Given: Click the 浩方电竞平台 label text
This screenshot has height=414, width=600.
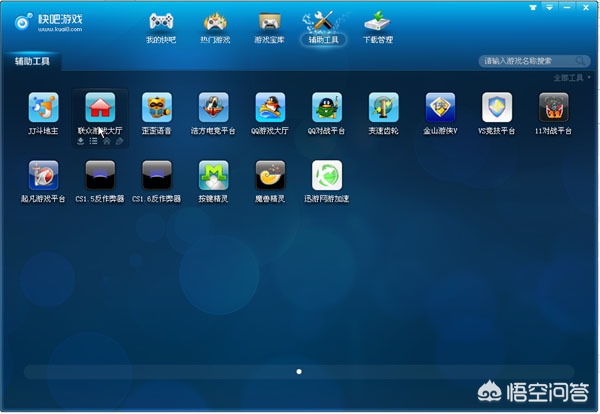Looking at the screenshot, I should (x=214, y=131).
